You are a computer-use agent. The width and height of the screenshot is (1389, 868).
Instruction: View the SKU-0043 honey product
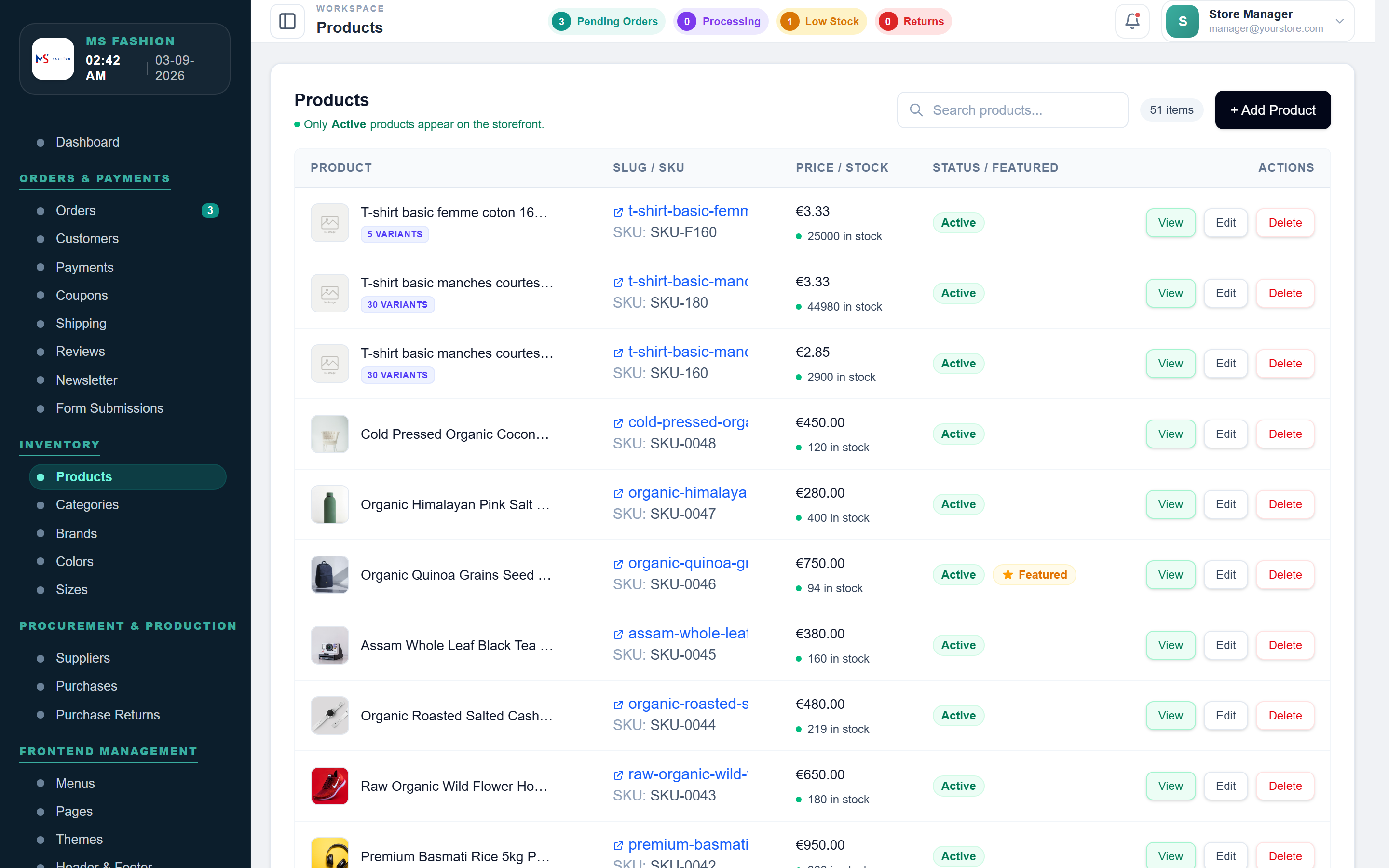tap(1171, 786)
